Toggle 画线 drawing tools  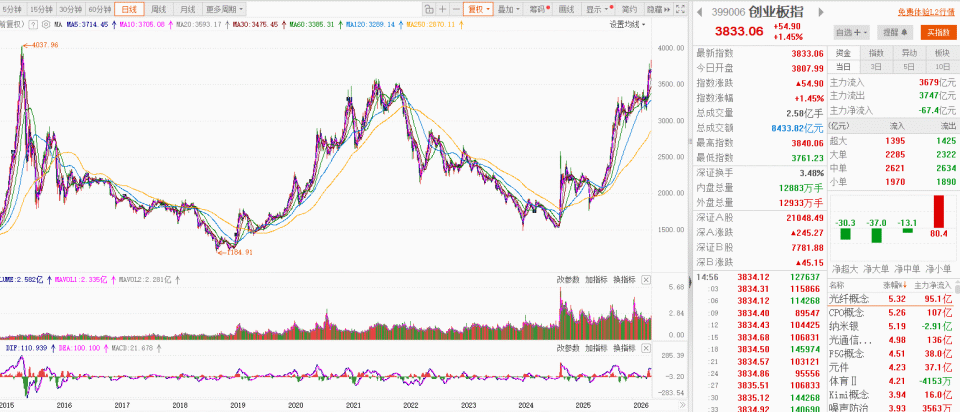(x=567, y=9)
